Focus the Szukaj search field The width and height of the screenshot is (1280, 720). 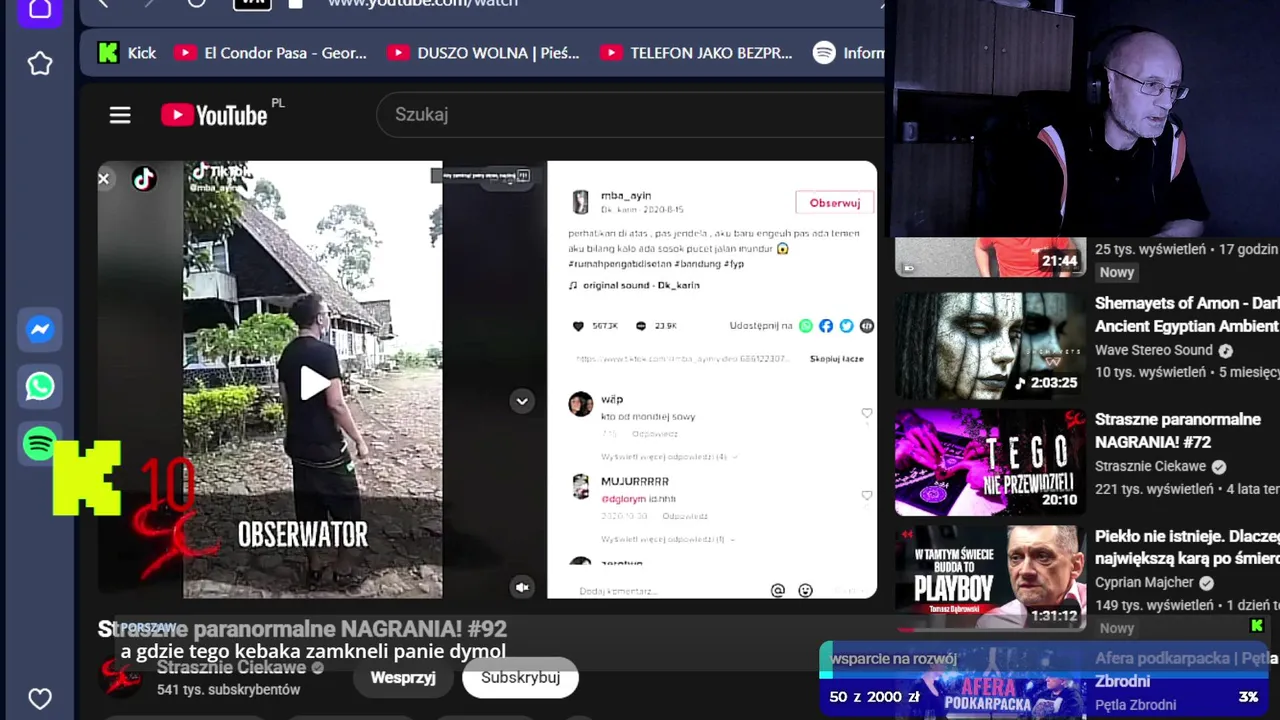coord(630,115)
